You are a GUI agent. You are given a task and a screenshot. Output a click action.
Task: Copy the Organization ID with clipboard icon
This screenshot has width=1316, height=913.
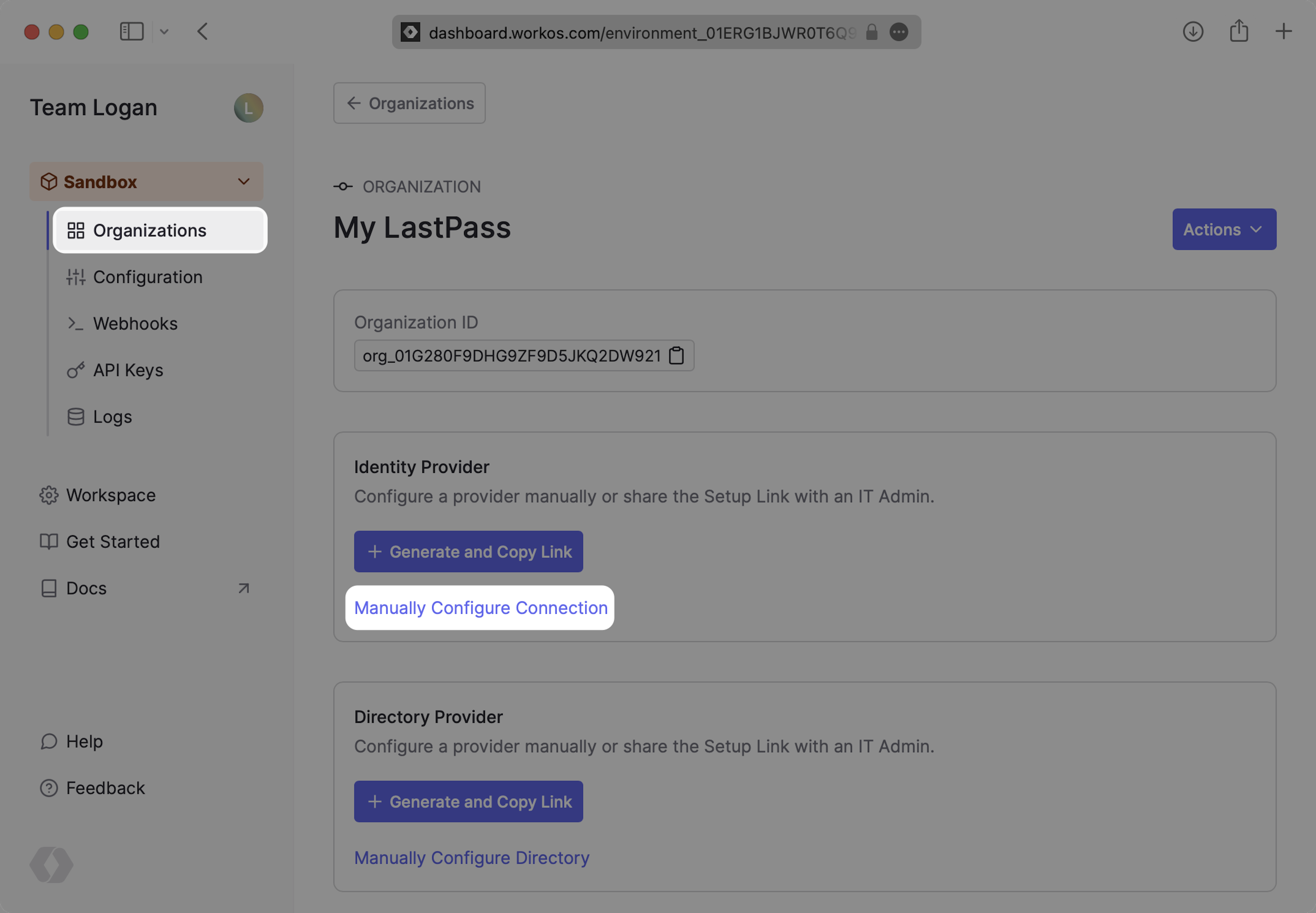pos(676,355)
